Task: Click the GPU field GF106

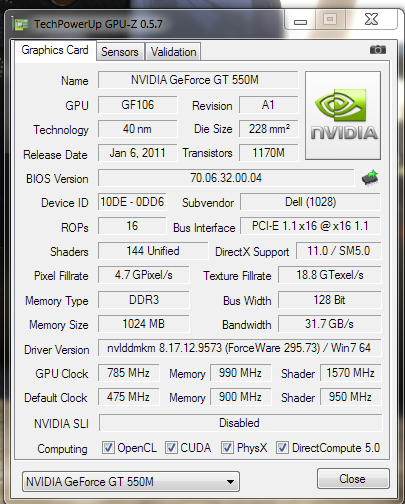Action: click(x=138, y=105)
